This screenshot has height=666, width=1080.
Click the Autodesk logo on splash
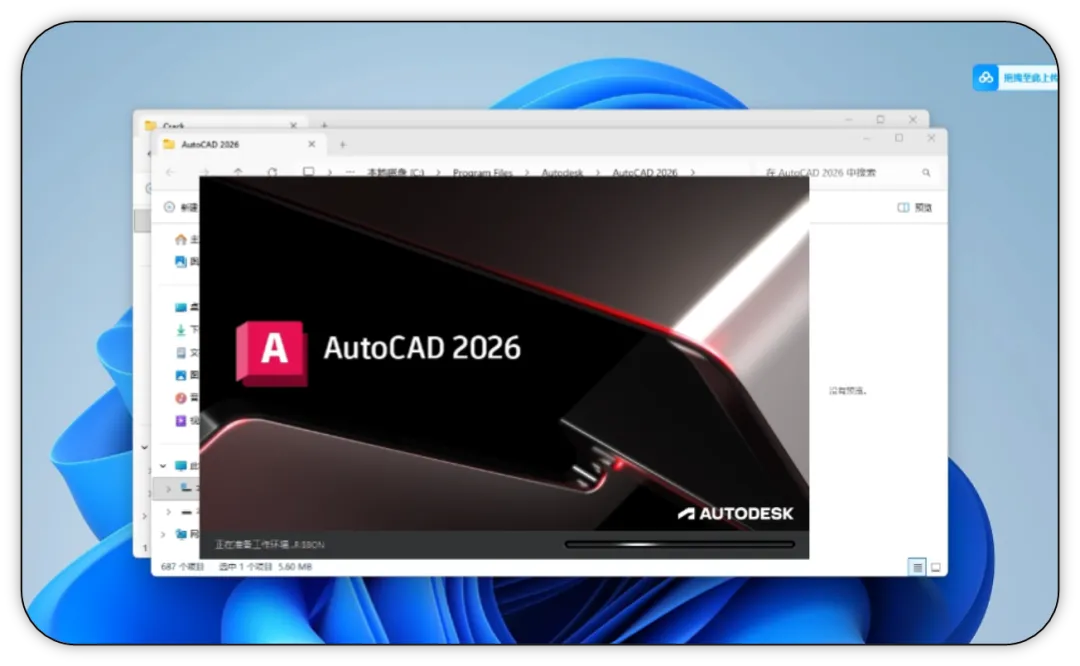pyautogui.click(x=735, y=514)
